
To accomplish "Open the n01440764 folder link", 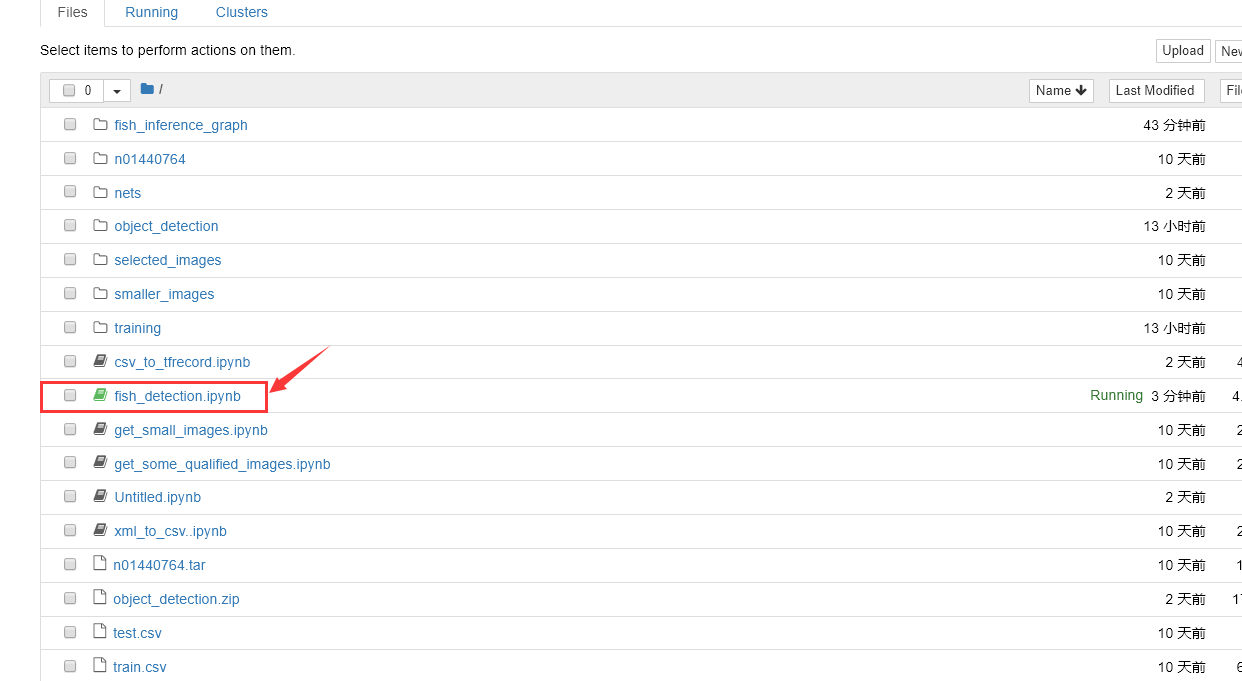I will coord(150,159).
